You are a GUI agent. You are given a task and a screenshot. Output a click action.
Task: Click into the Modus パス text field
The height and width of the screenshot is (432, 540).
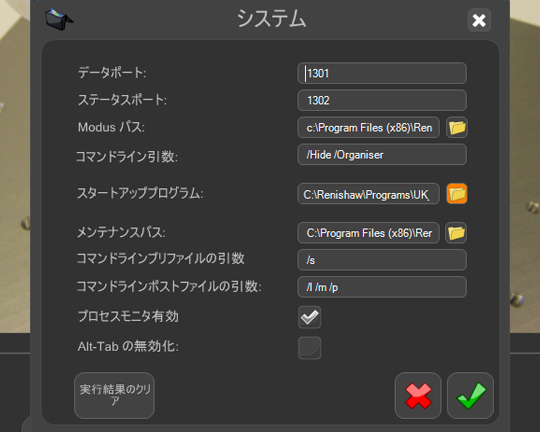[x=368, y=127]
